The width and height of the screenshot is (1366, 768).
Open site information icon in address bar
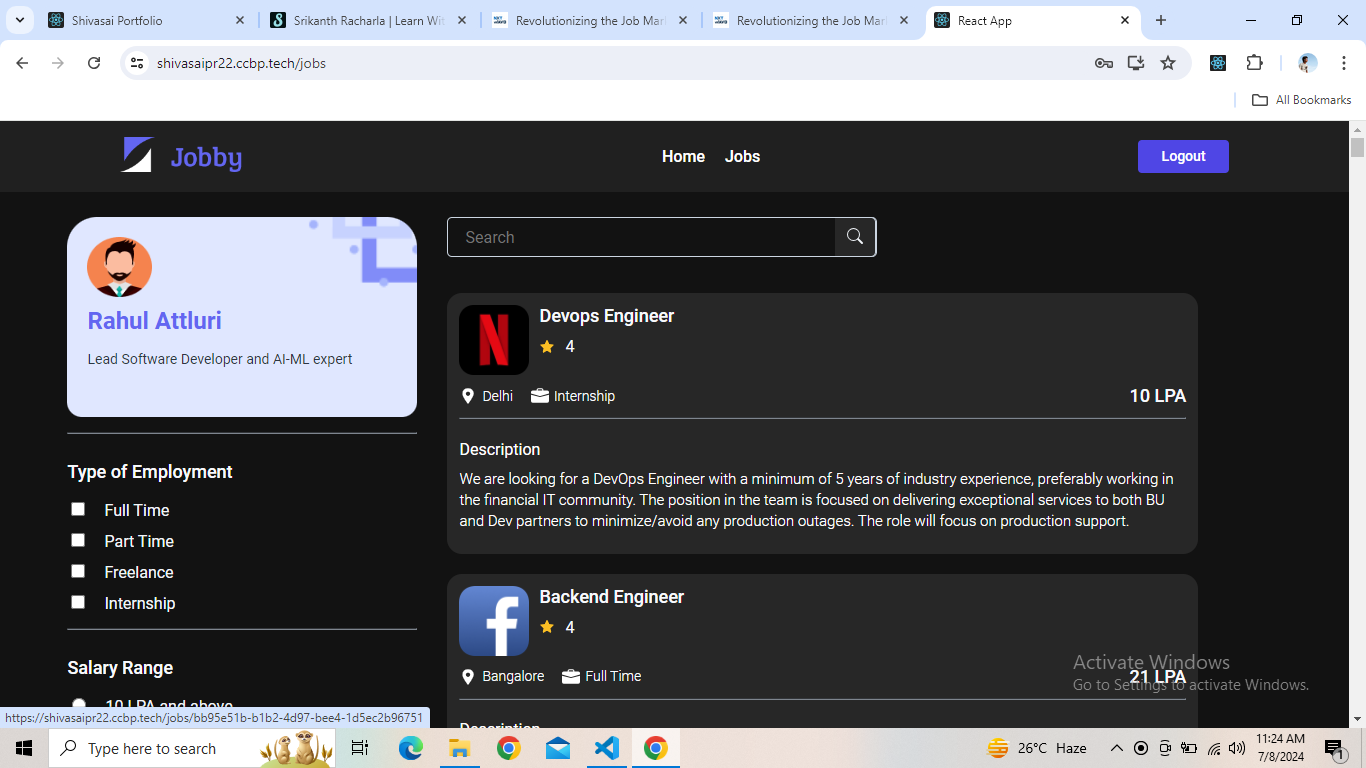pyautogui.click(x=138, y=63)
